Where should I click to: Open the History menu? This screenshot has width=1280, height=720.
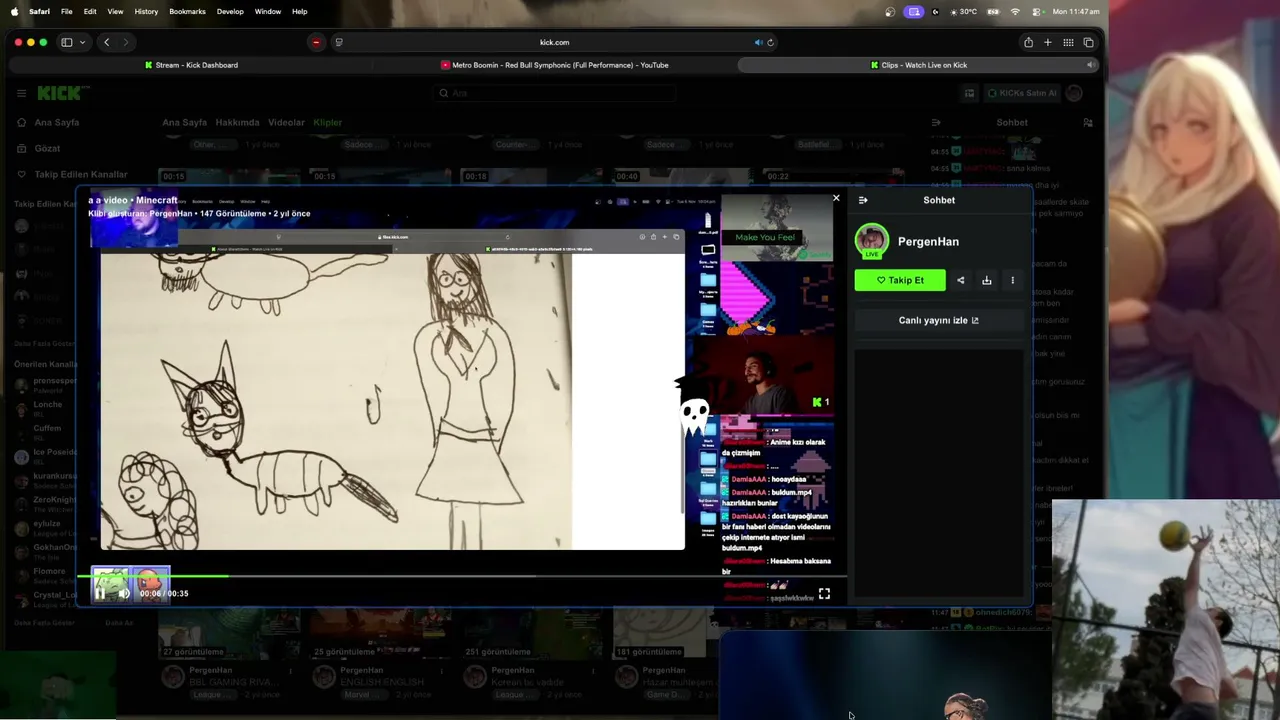(x=146, y=11)
